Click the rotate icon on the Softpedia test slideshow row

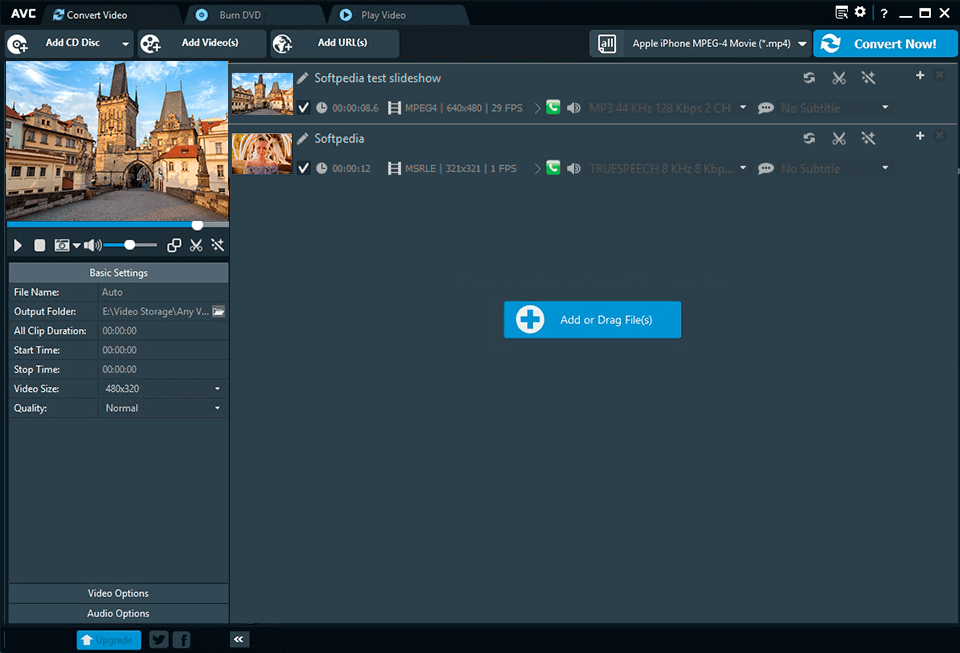pos(809,77)
